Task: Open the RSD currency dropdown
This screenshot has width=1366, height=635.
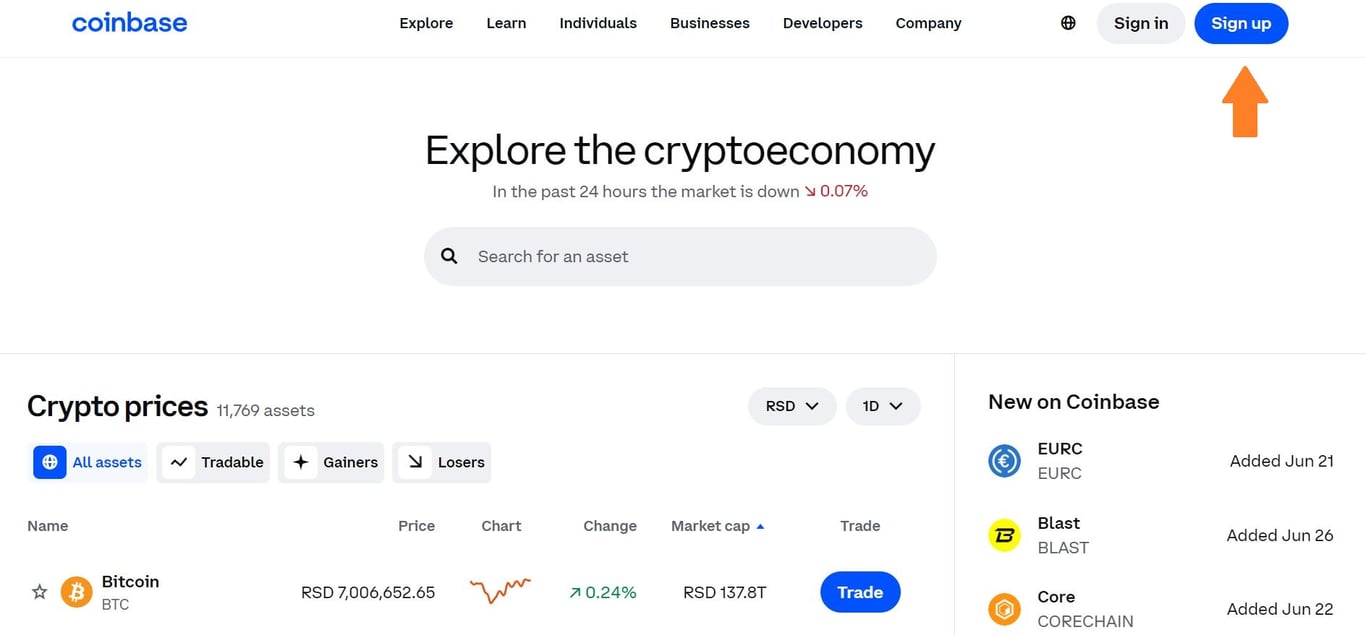Action: click(792, 406)
